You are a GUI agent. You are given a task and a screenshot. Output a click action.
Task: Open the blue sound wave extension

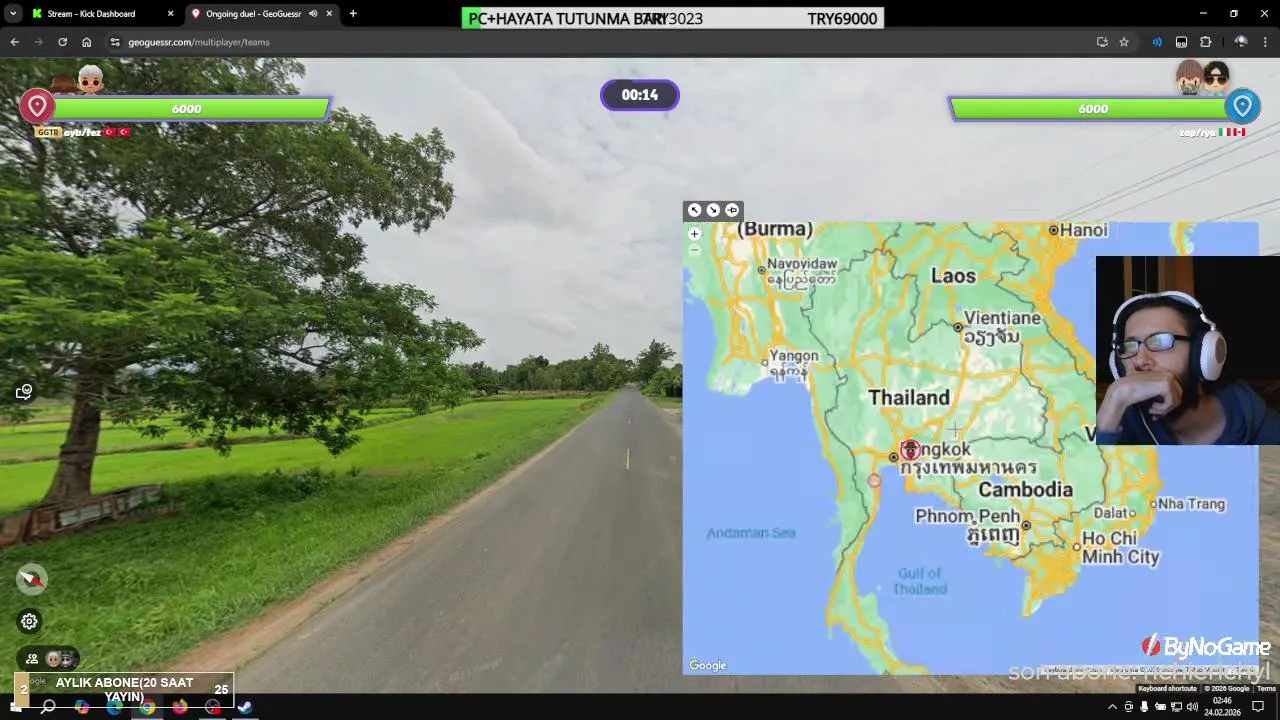coord(1157,42)
